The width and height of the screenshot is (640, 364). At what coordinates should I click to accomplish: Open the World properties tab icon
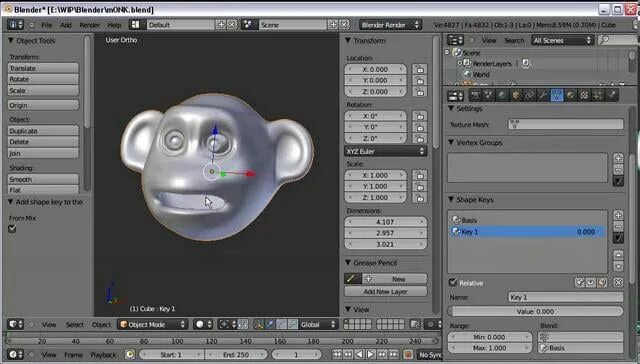click(x=502, y=95)
